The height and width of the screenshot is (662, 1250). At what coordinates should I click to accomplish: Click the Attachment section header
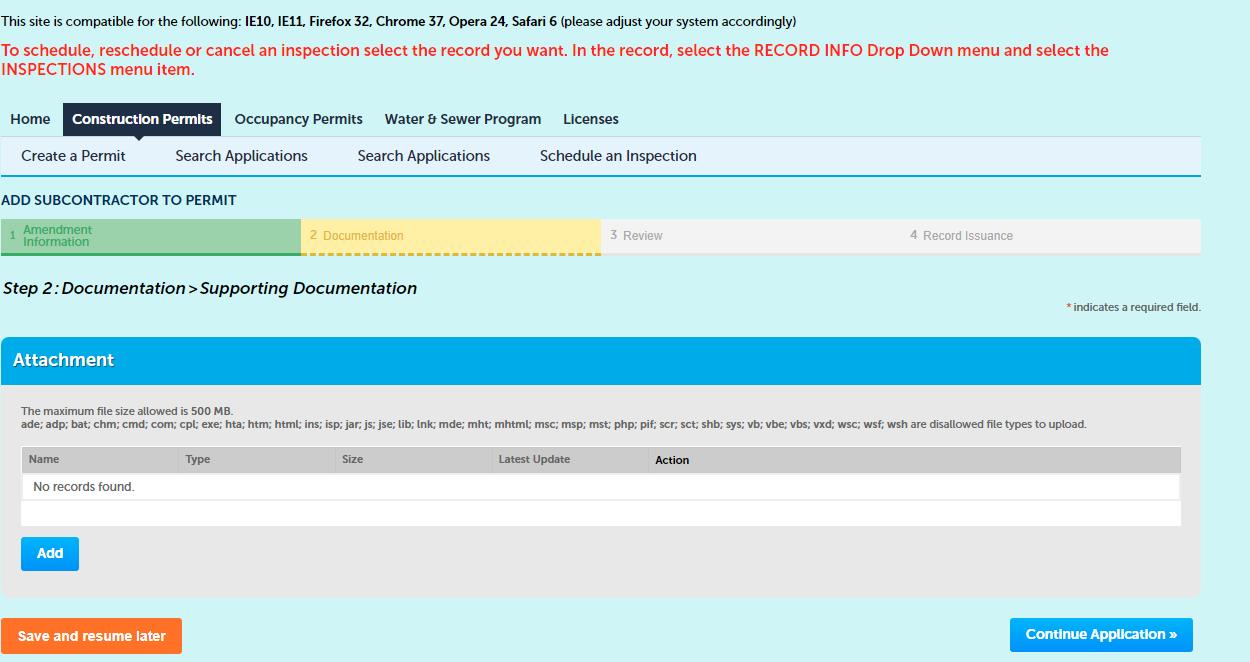600,361
